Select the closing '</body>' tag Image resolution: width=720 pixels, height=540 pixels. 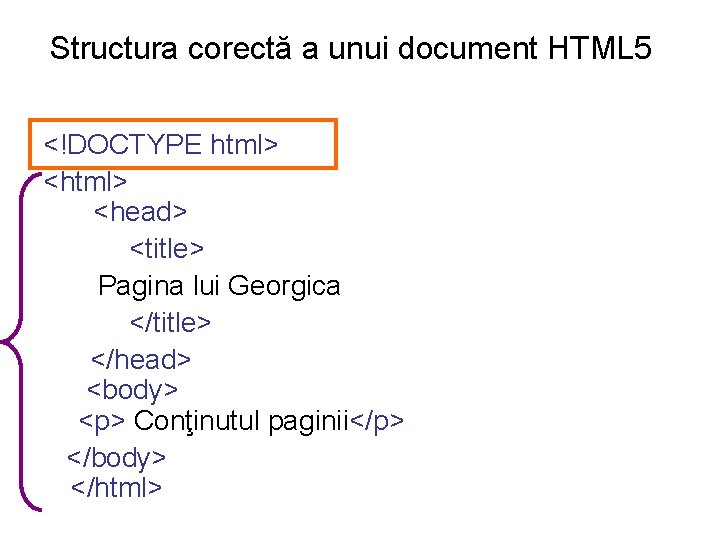point(116,459)
